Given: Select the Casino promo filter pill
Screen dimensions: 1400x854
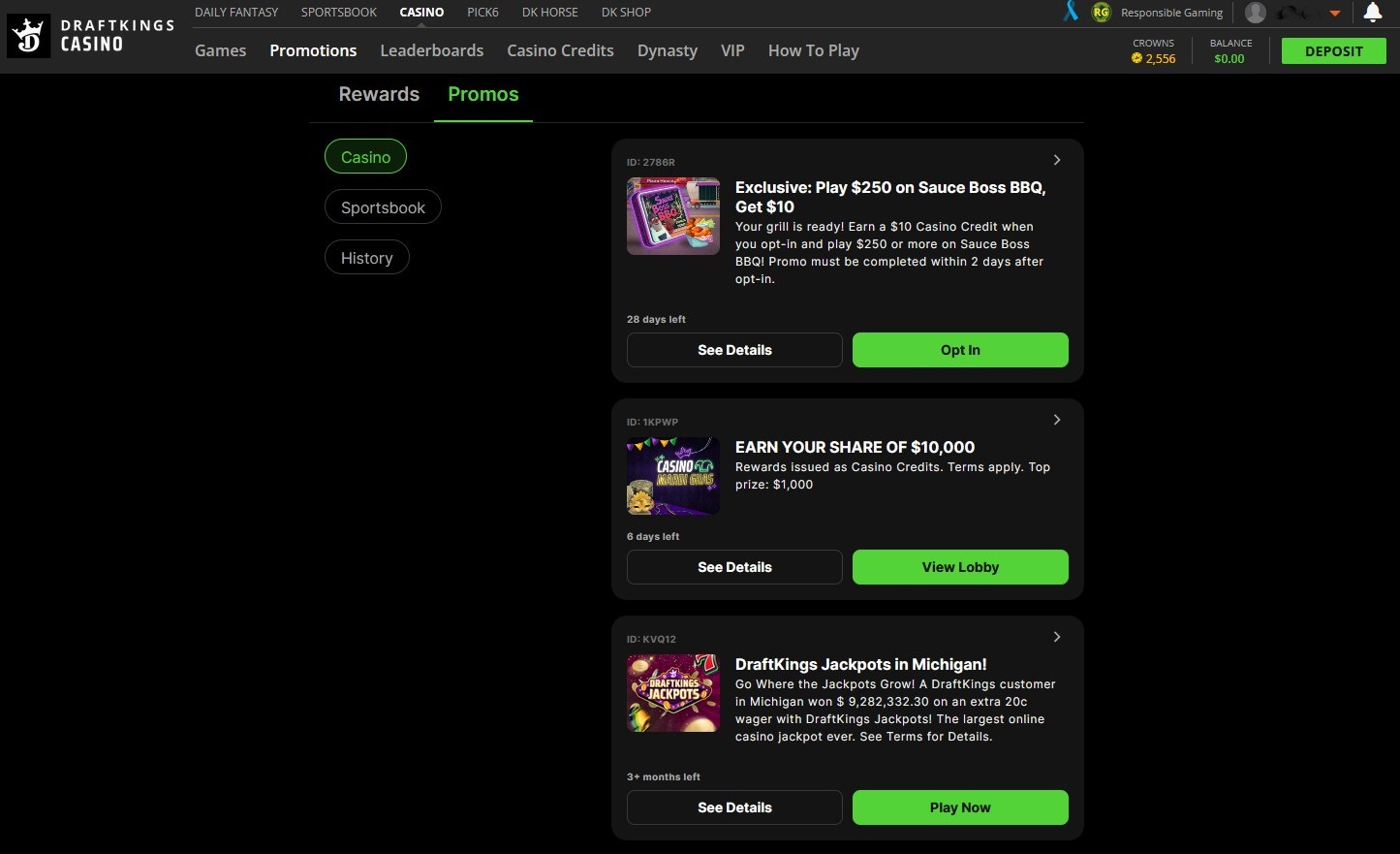Looking at the screenshot, I should point(365,156).
